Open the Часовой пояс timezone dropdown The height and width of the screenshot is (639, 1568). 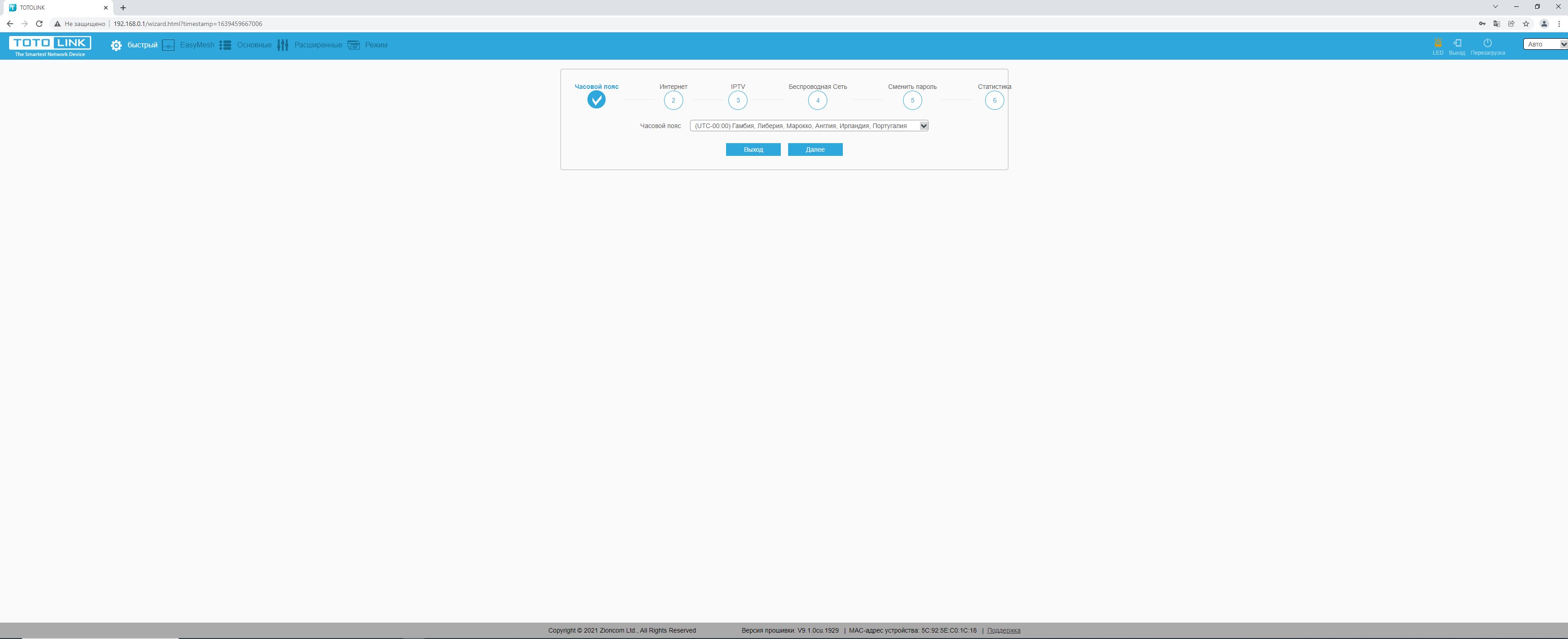coord(809,126)
